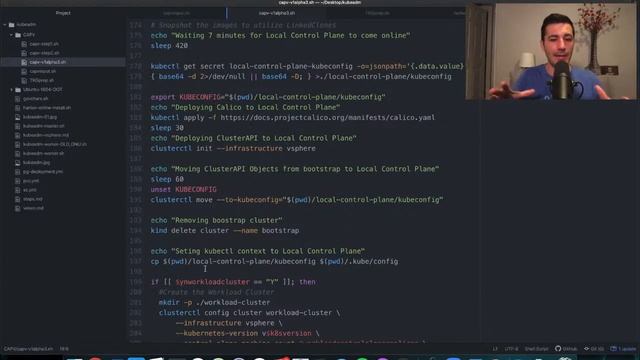
Task: Click image icon beside kubeadm.jpg
Action: pyautogui.click(x=18, y=162)
